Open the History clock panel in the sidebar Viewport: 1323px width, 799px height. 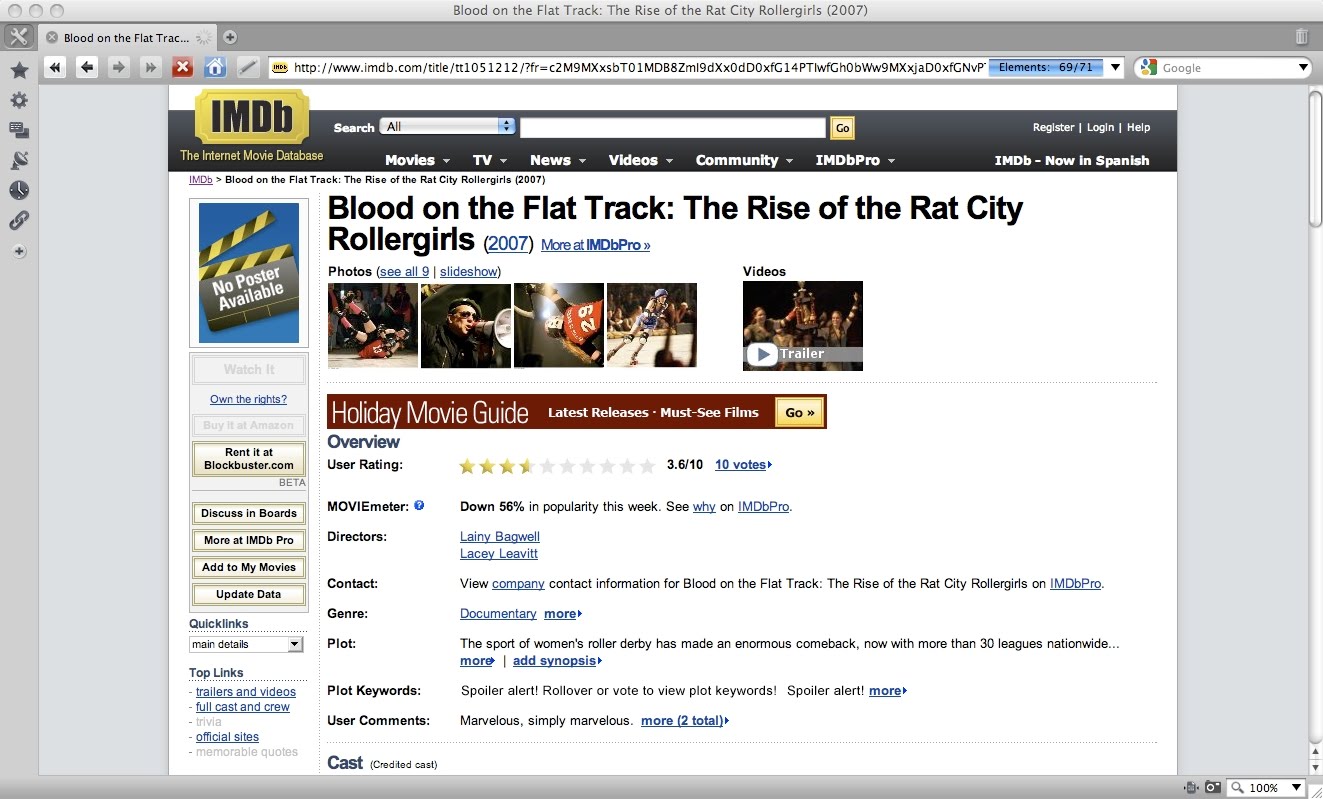coord(19,190)
